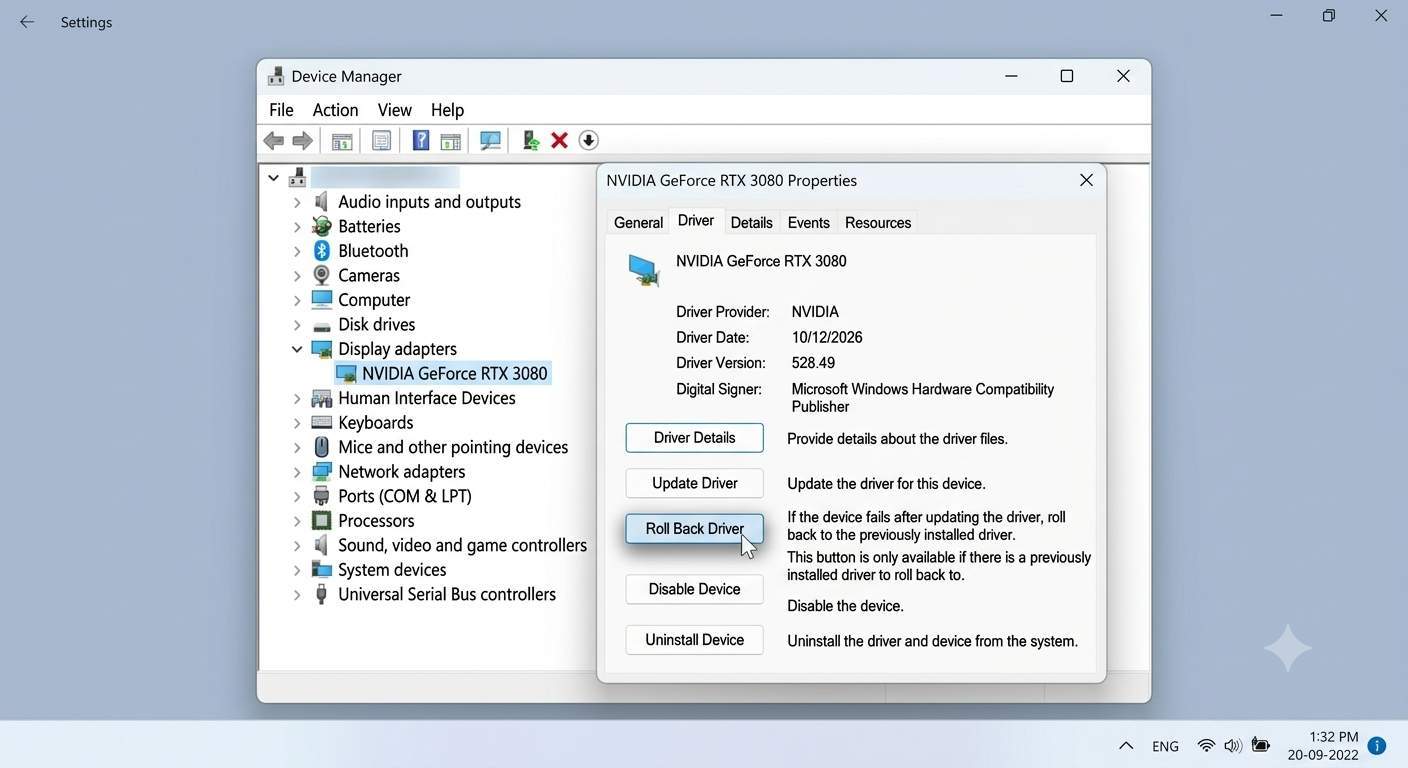
Task: Expand Sound, video and game controllers chevron
Action: (x=297, y=545)
